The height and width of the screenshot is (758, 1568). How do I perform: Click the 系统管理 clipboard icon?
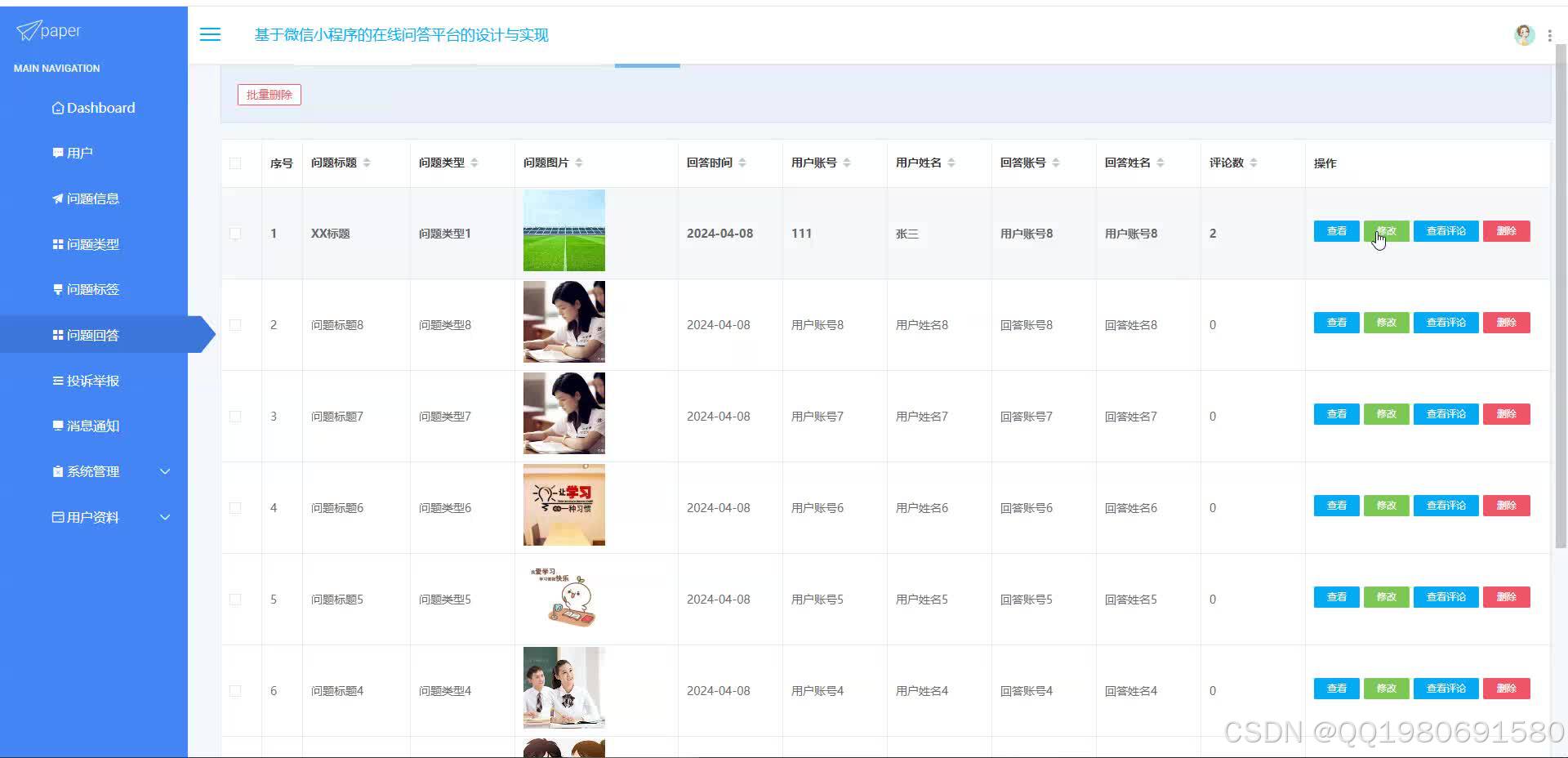coord(58,471)
